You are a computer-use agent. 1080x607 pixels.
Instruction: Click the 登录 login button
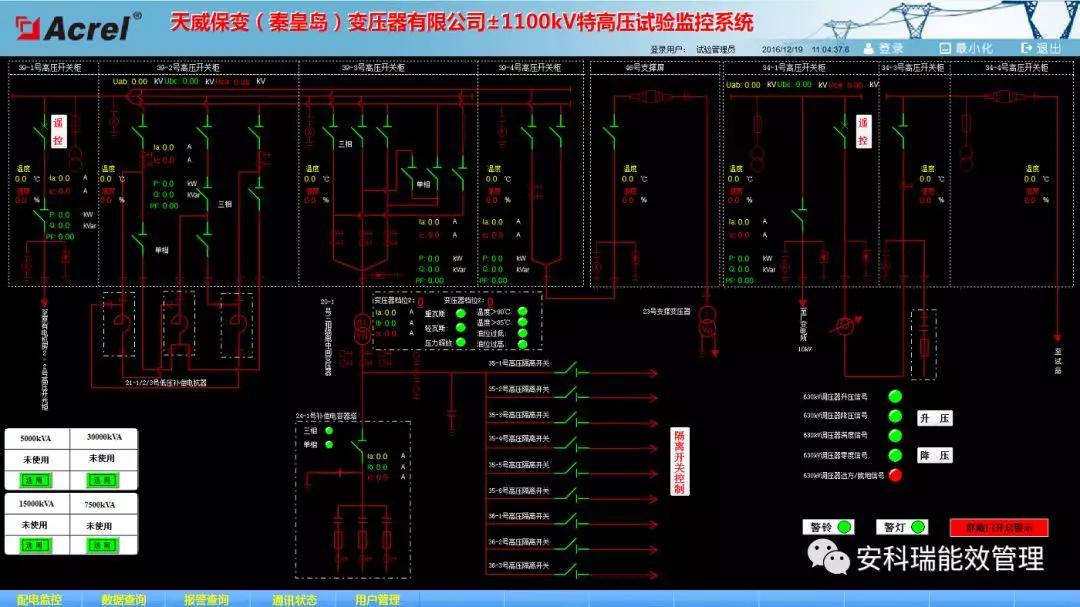(x=884, y=48)
